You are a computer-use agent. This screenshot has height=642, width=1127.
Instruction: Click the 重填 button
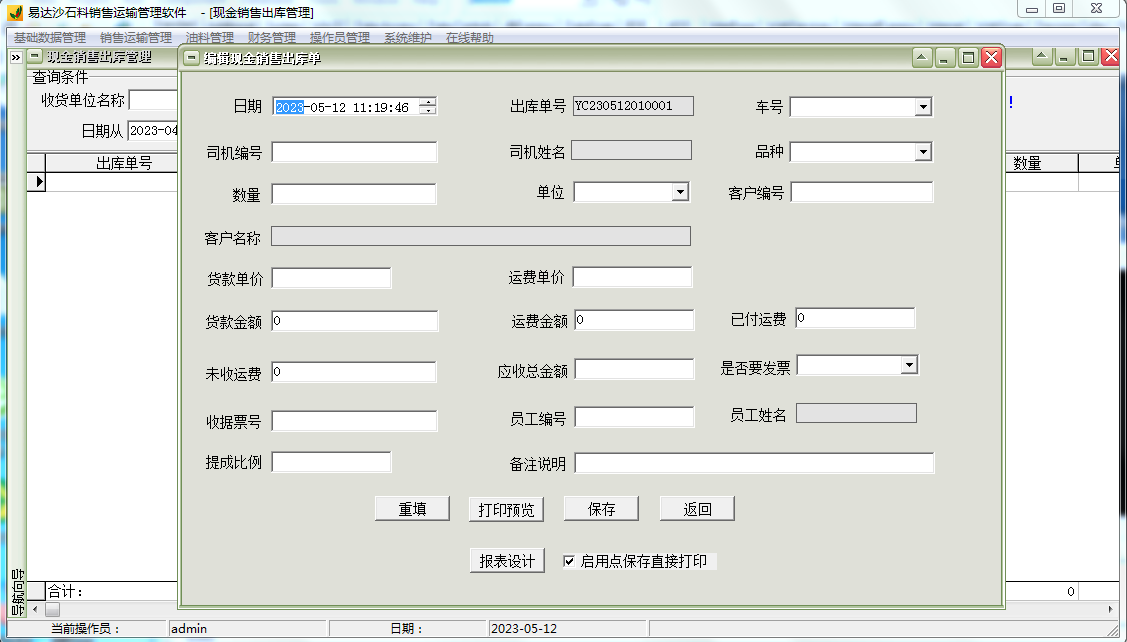click(413, 509)
